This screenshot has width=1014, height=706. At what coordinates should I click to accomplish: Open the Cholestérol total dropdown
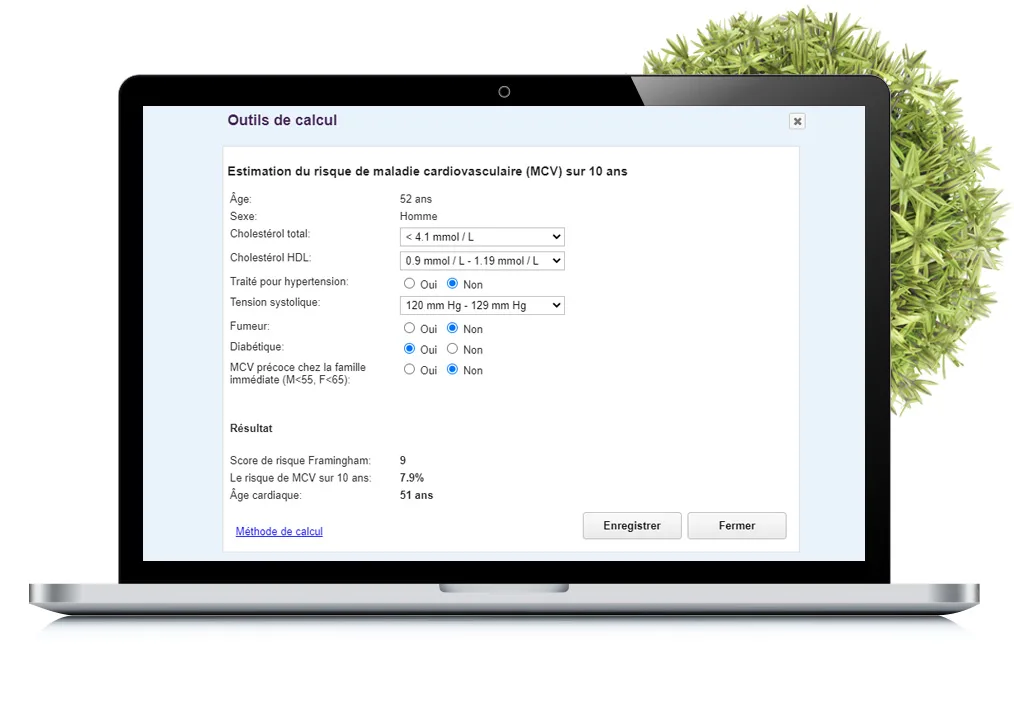(482, 237)
